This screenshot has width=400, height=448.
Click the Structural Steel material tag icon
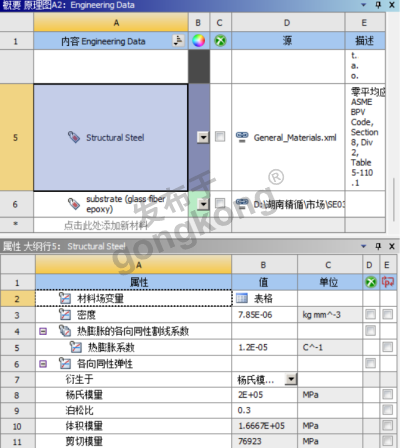74,137
